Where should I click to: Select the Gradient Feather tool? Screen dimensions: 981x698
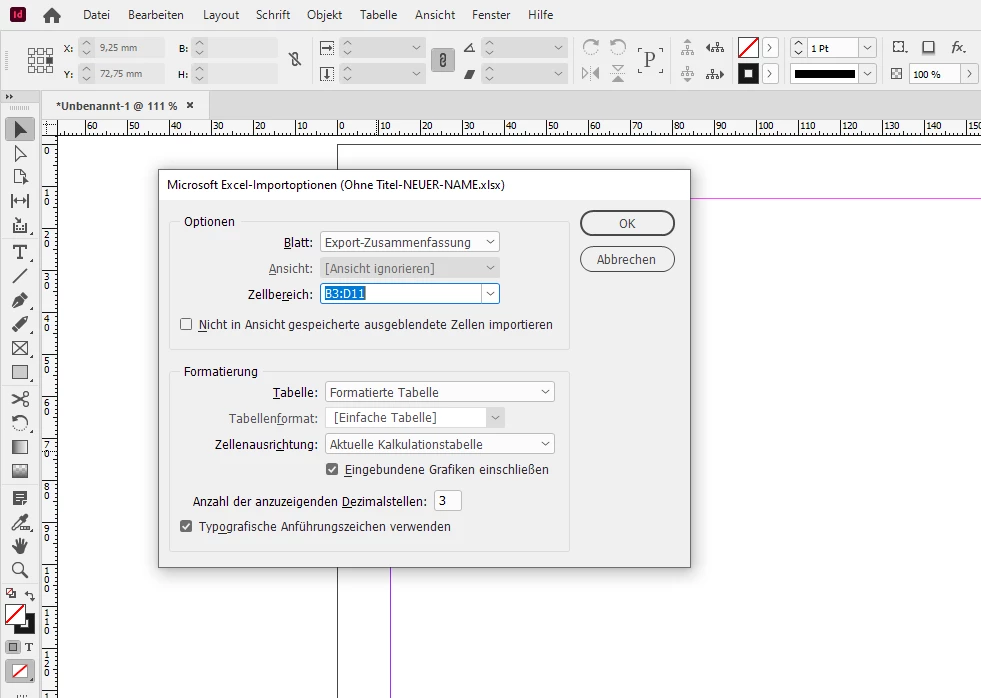click(20, 471)
